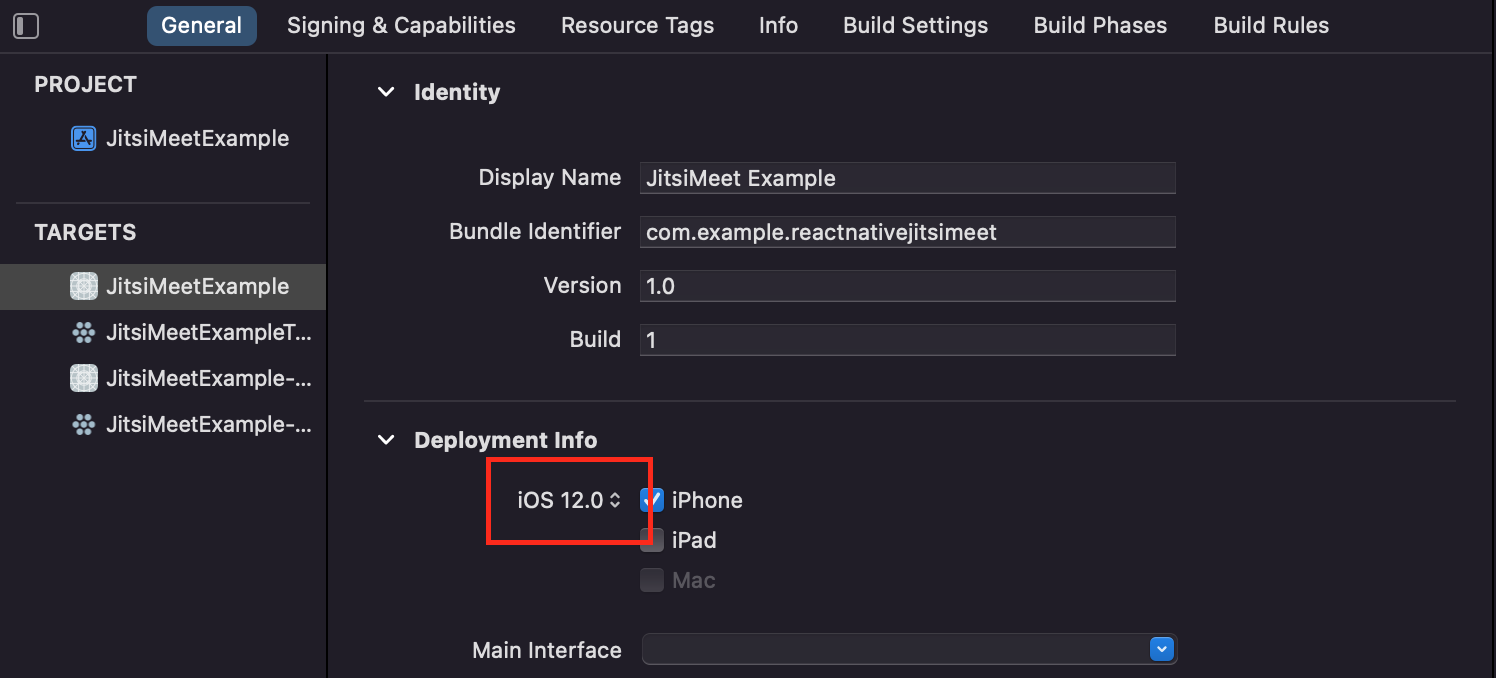Switch to the Info tab
Image resolution: width=1496 pixels, height=678 pixels.
tap(778, 26)
